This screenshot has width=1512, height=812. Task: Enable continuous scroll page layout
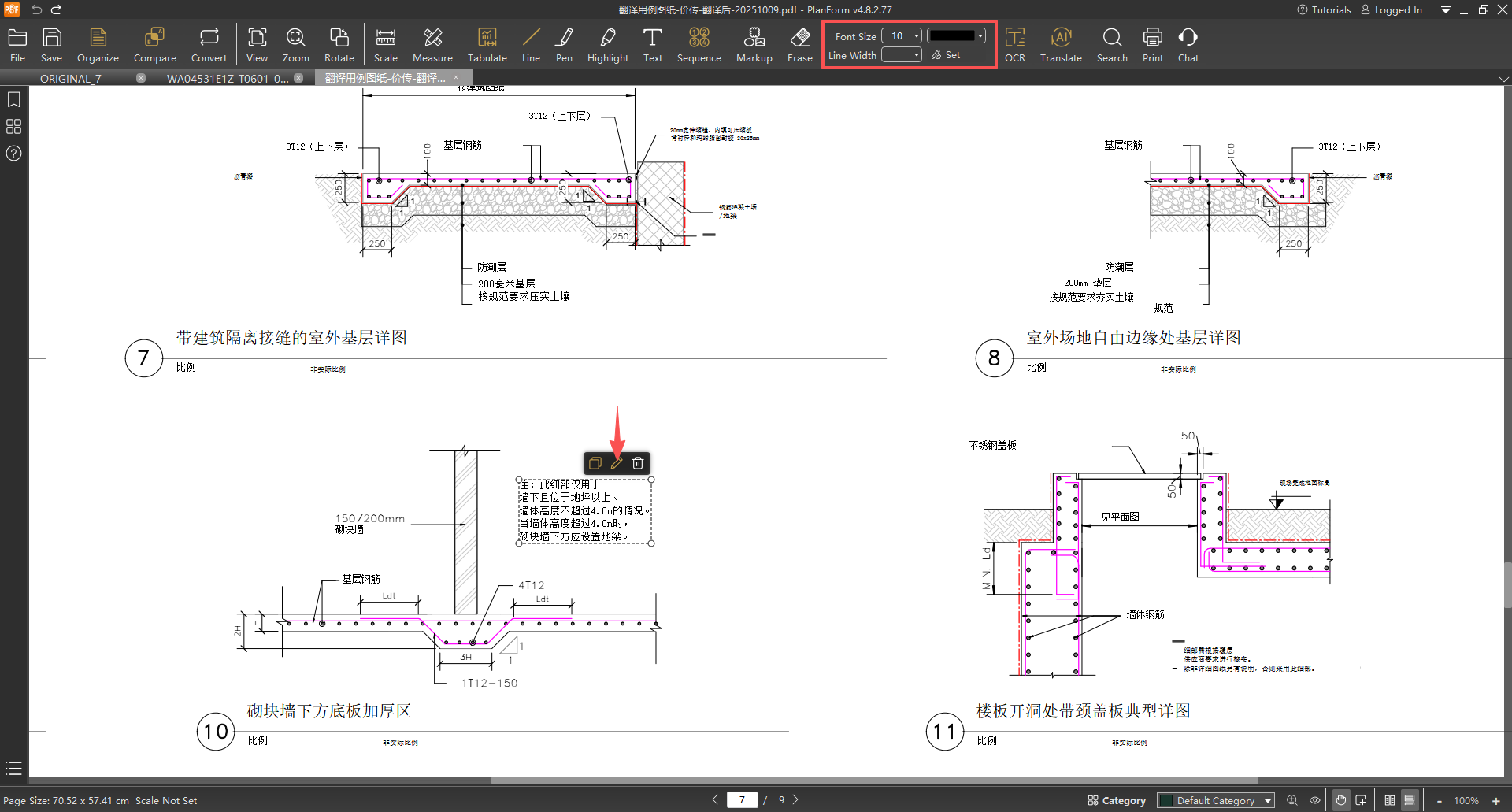pyautogui.click(x=1410, y=800)
